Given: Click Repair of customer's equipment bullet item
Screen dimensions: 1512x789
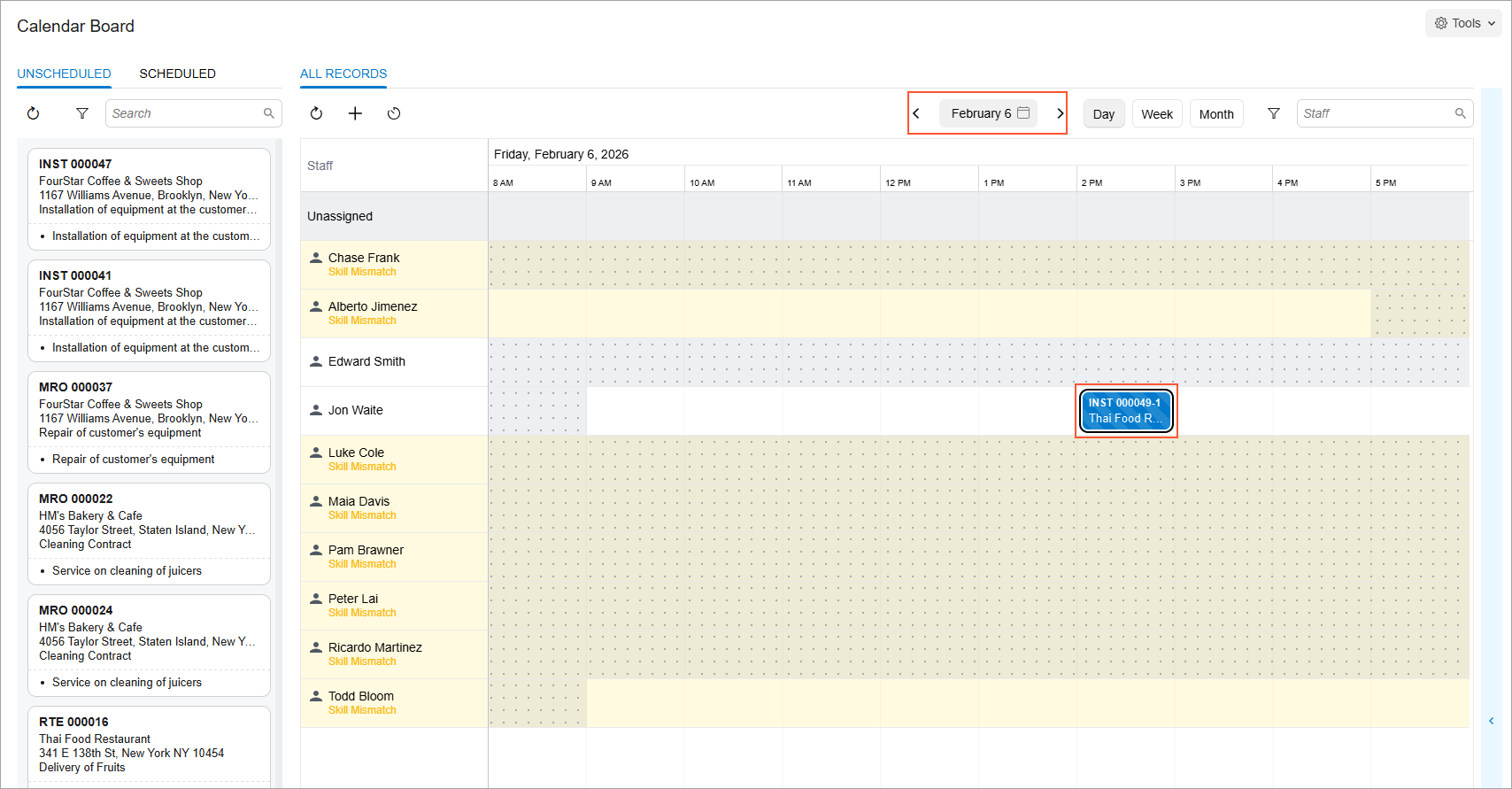Looking at the screenshot, I should [133, 459].
